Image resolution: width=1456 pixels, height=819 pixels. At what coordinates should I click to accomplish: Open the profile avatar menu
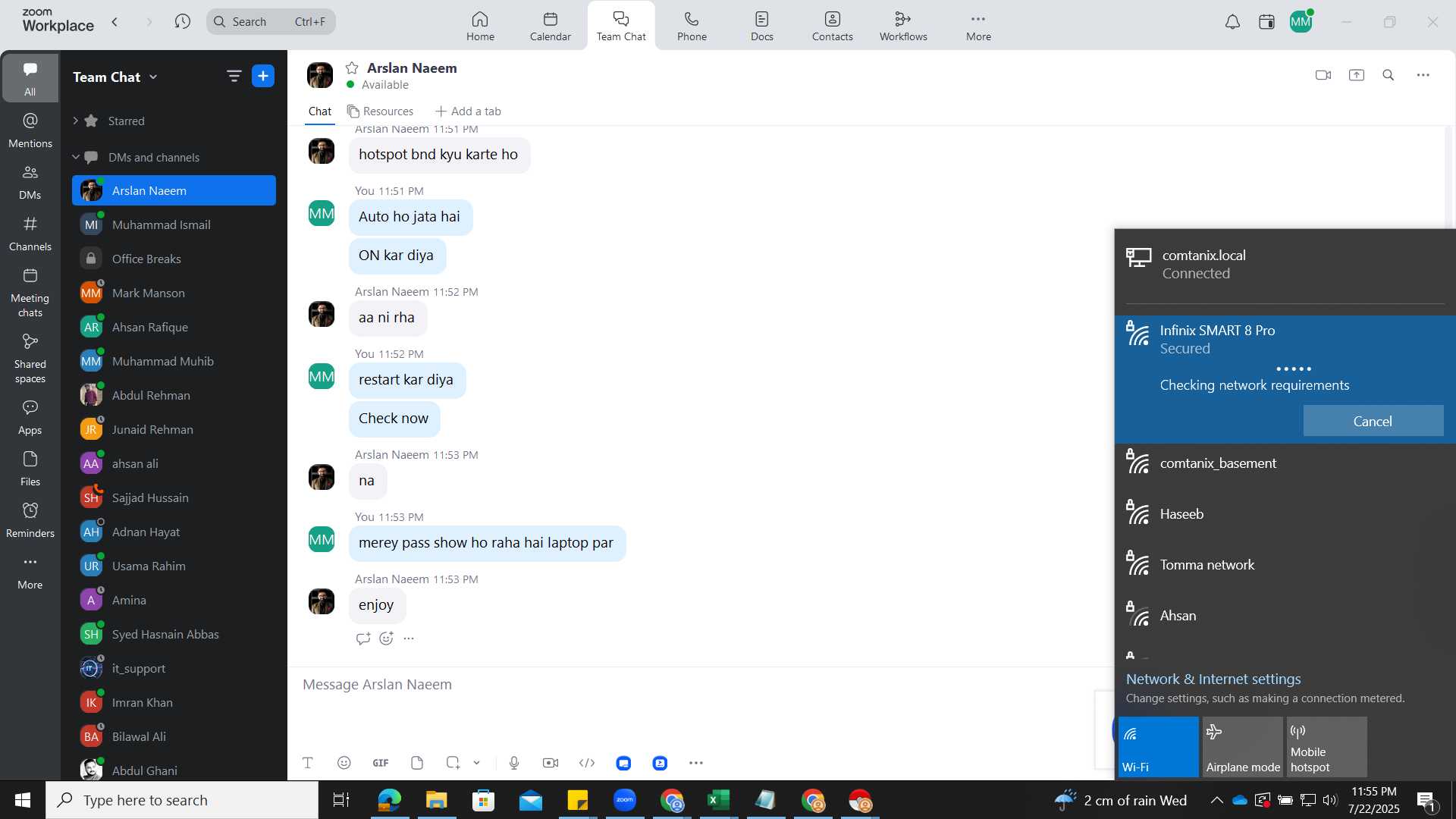click(x=1301, y=22)
